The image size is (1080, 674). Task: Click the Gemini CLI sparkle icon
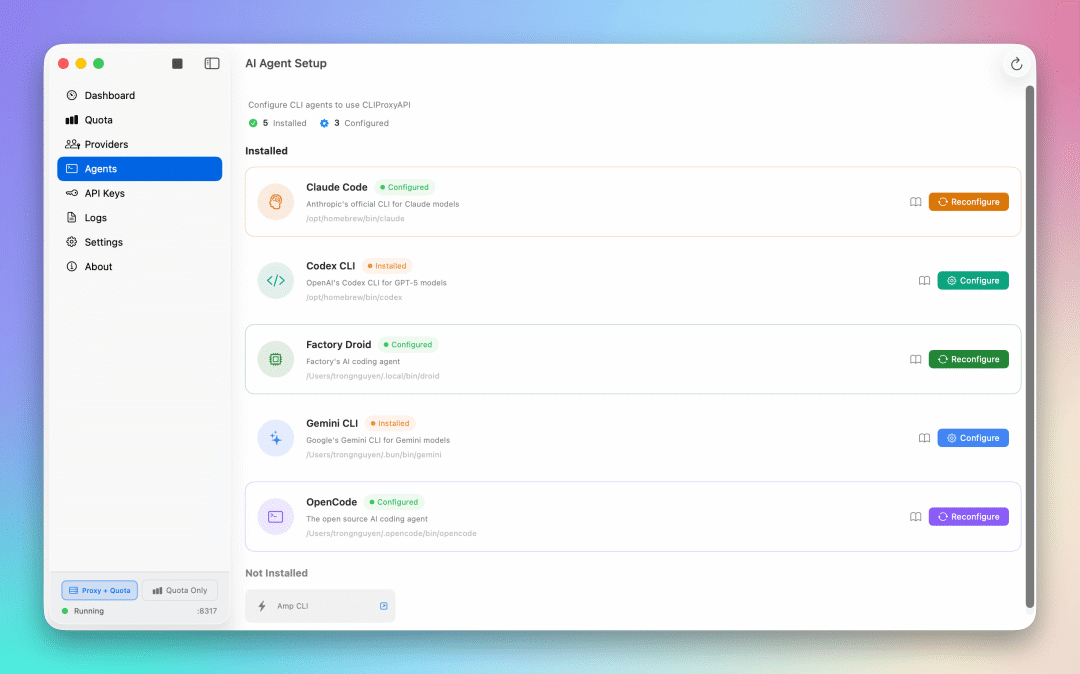(x=275, y=437)
